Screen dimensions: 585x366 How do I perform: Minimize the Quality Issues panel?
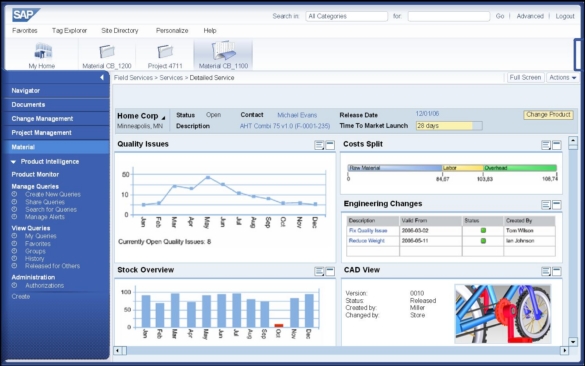[x=330, y=145]
